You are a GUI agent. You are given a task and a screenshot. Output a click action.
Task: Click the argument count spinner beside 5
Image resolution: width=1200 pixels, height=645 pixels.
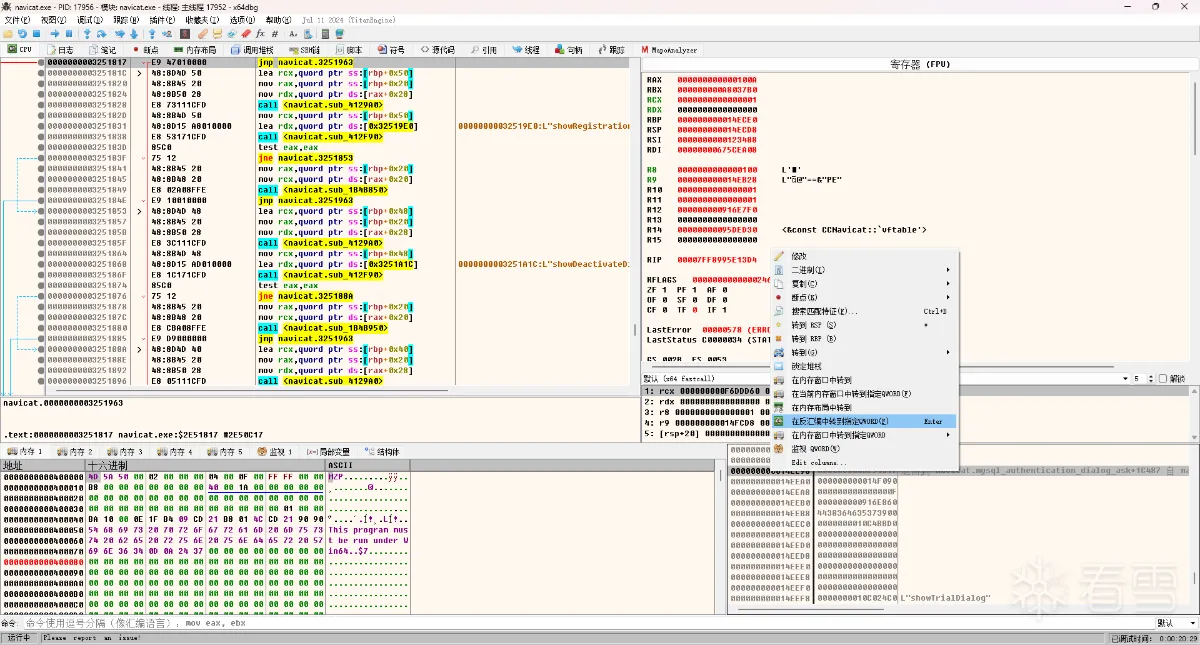point(1150,379)
